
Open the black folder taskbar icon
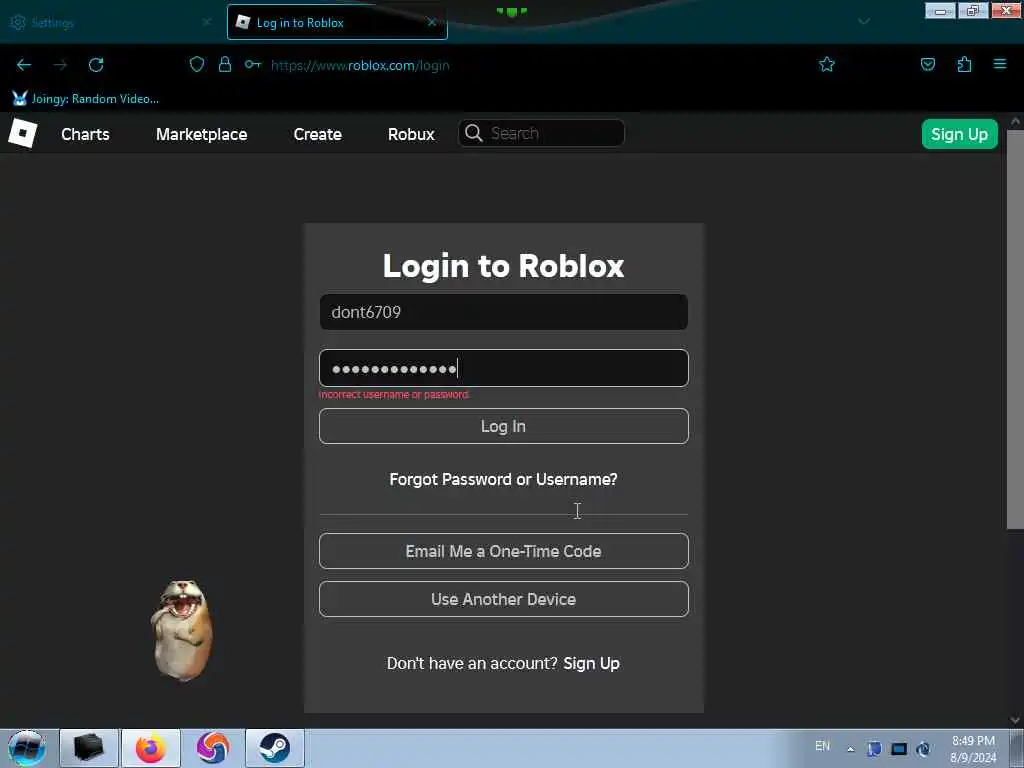click(89, 748)
